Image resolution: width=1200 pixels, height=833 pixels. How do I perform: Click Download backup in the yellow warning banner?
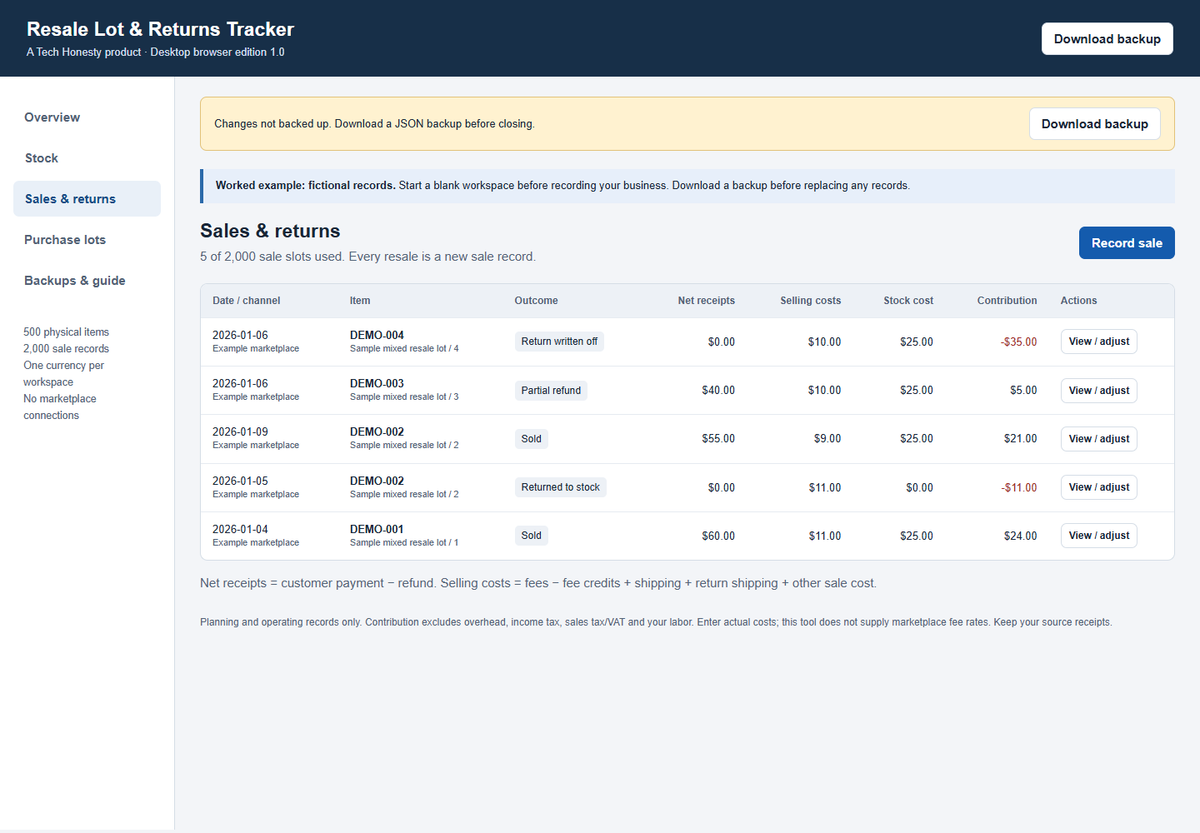[1095, 124]
